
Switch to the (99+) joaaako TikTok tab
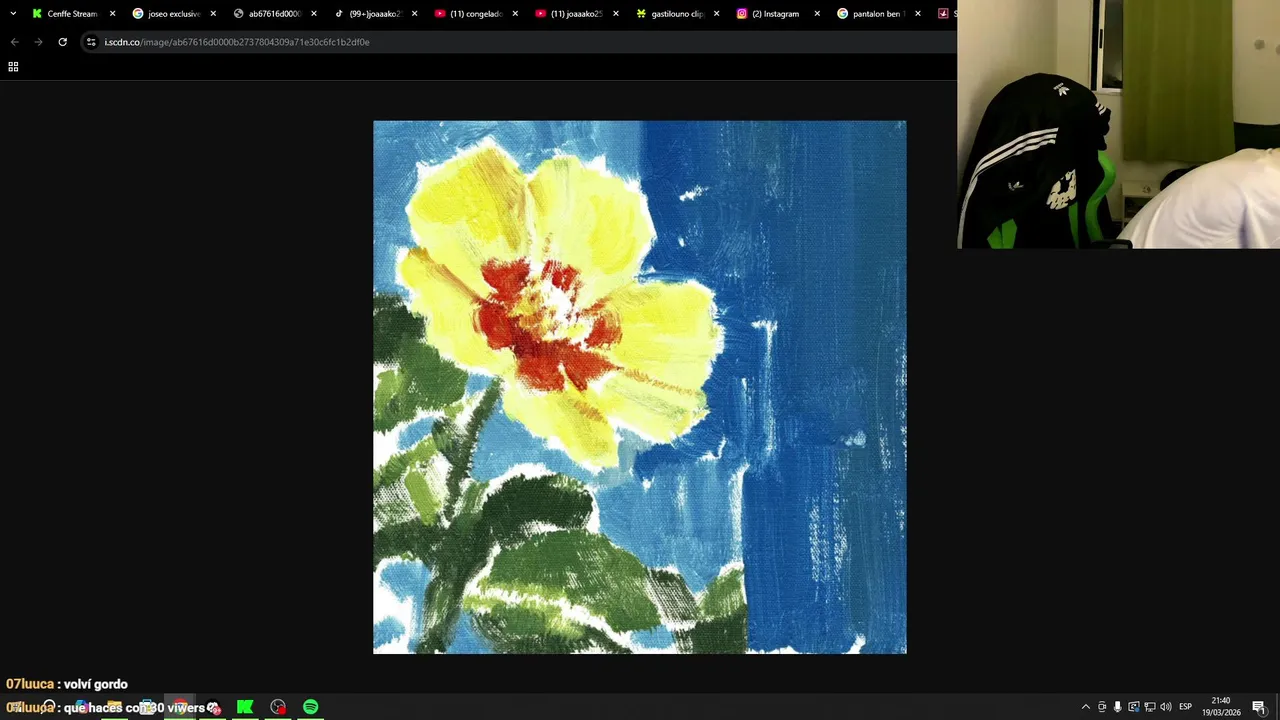pos(375,14)
